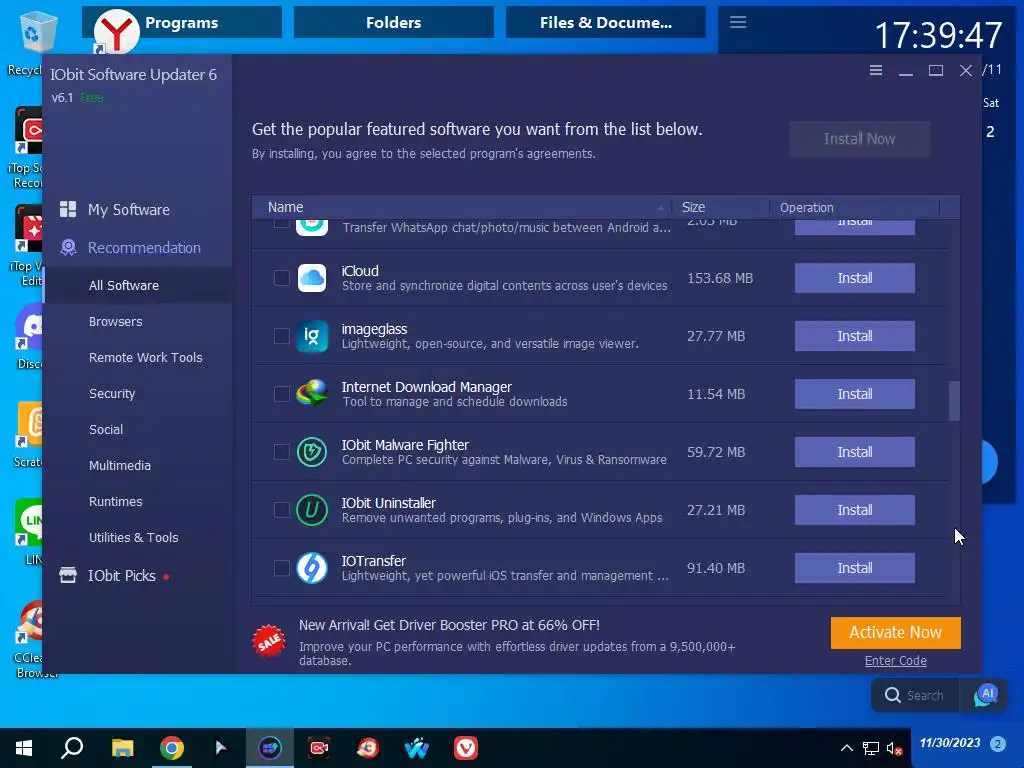The height and width of the screenshot is (768, 1024).
Task: Open Remote Work Tools category
Action: [x=146, y=357]
